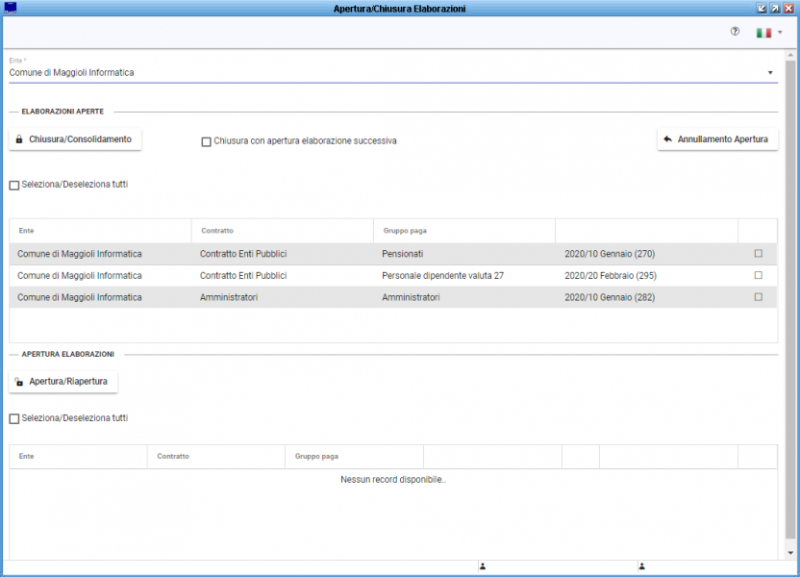Click the person icon in the bottom-middle column
800x577 pixels.
click(641, 566)
